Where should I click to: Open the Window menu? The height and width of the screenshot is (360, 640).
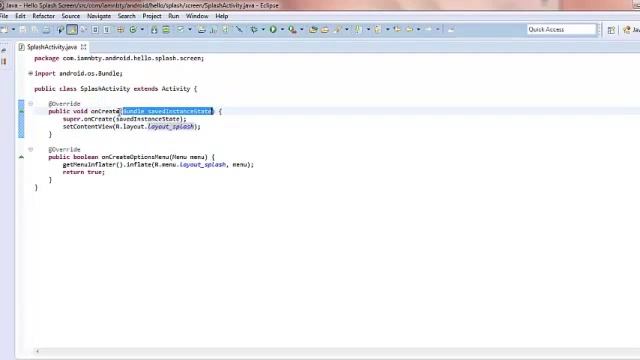point(197,16)
